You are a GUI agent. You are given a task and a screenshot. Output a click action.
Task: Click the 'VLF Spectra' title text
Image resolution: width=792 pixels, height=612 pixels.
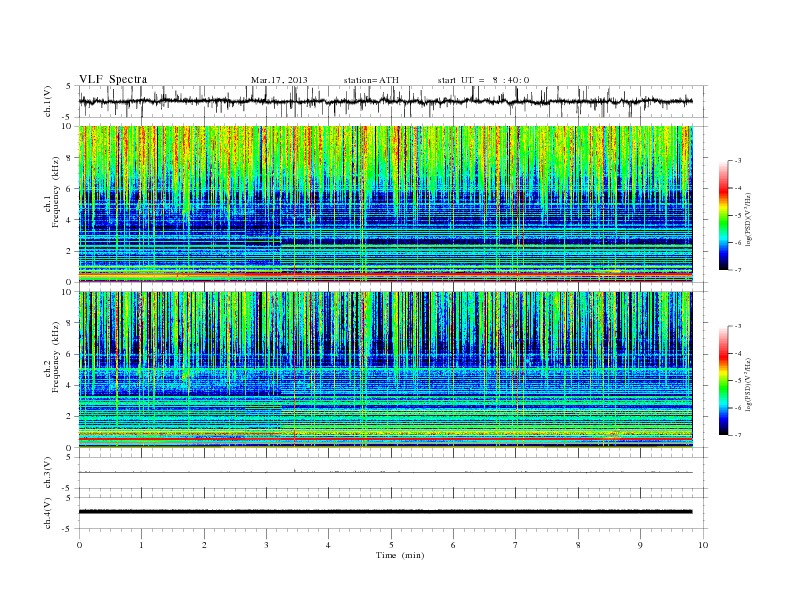[x=113, y=79]
